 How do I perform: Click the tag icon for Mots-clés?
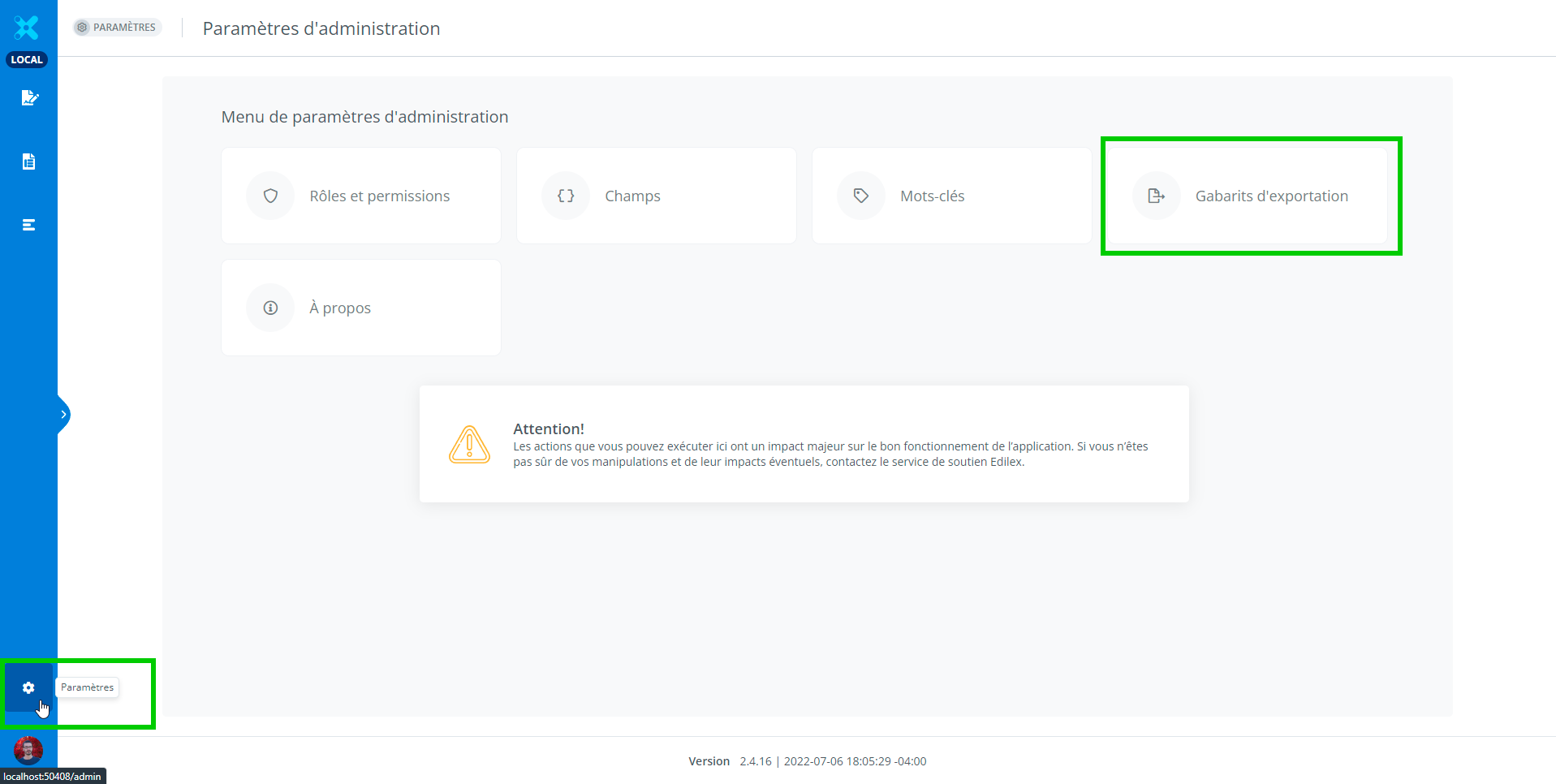(861, 196)
